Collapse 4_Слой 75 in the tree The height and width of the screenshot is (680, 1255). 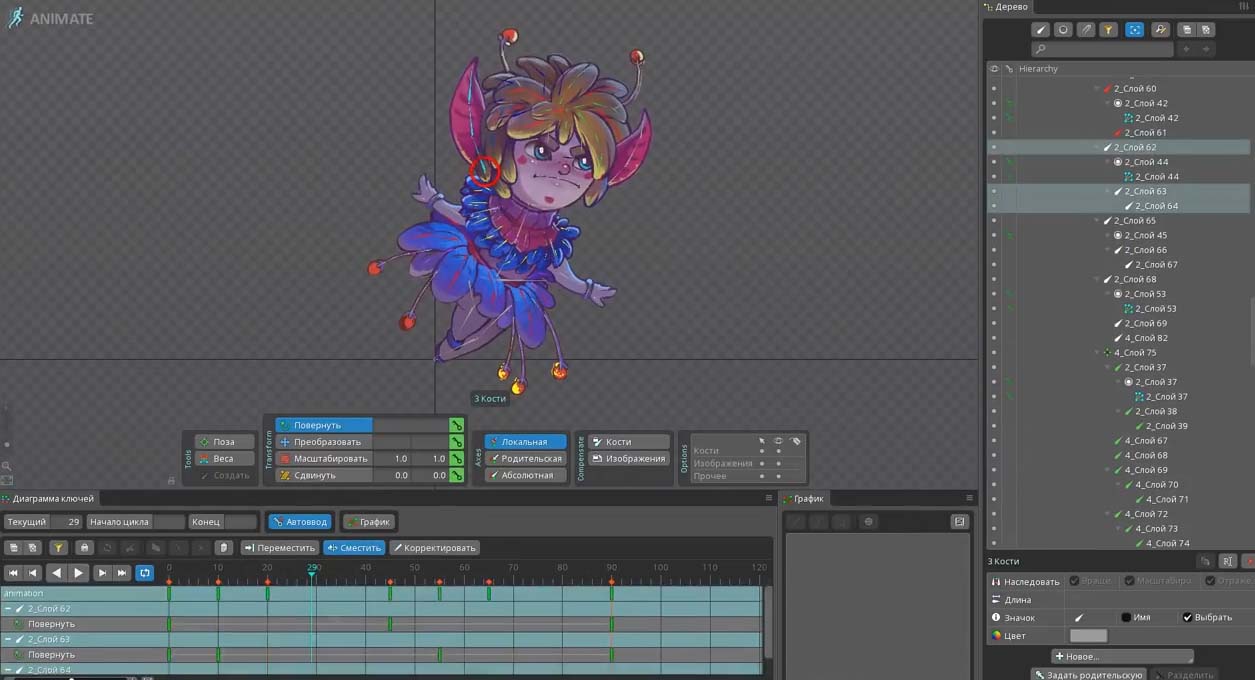click(x=1098, y=353)
